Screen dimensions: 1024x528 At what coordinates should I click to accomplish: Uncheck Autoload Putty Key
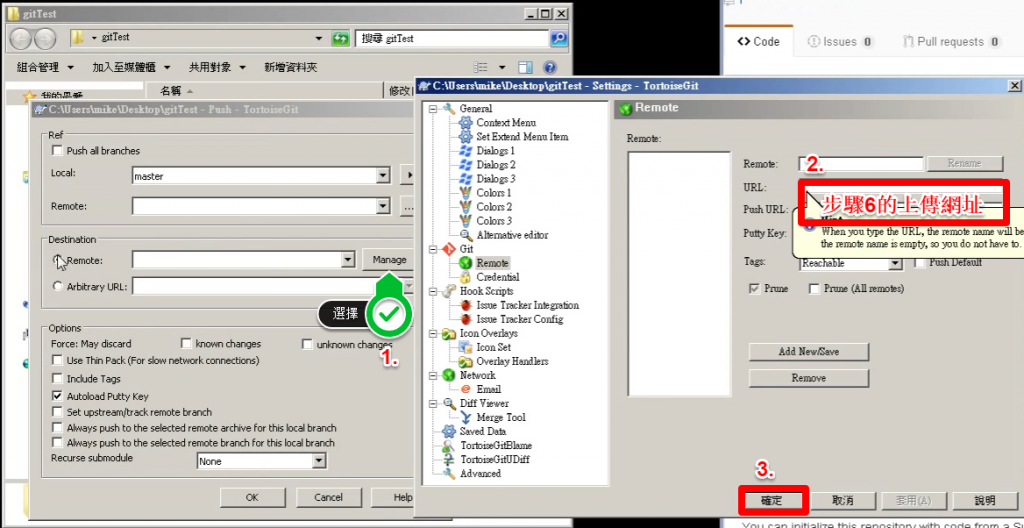57,396
